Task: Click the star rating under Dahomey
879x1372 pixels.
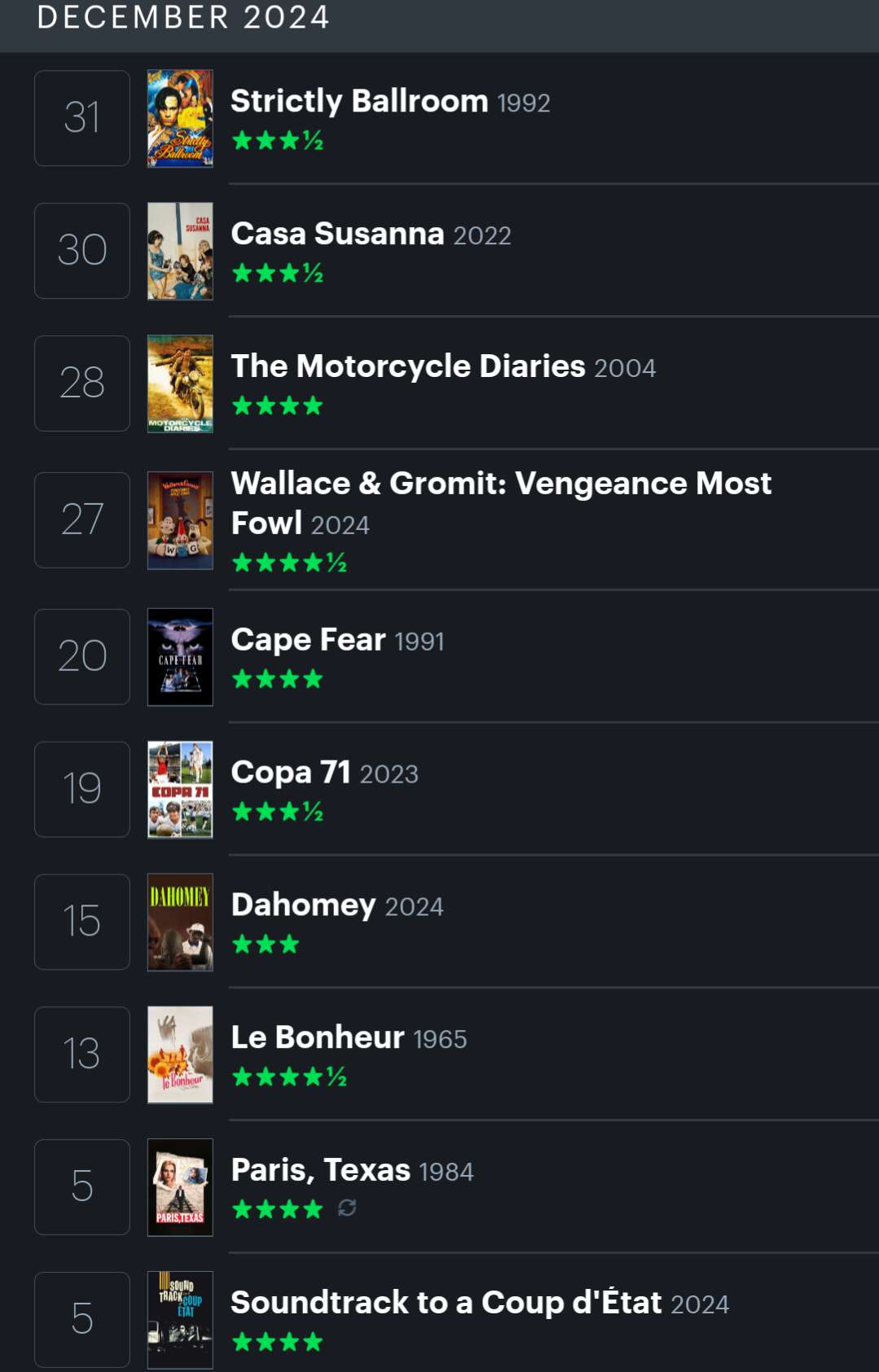Action: pos(266,945)
